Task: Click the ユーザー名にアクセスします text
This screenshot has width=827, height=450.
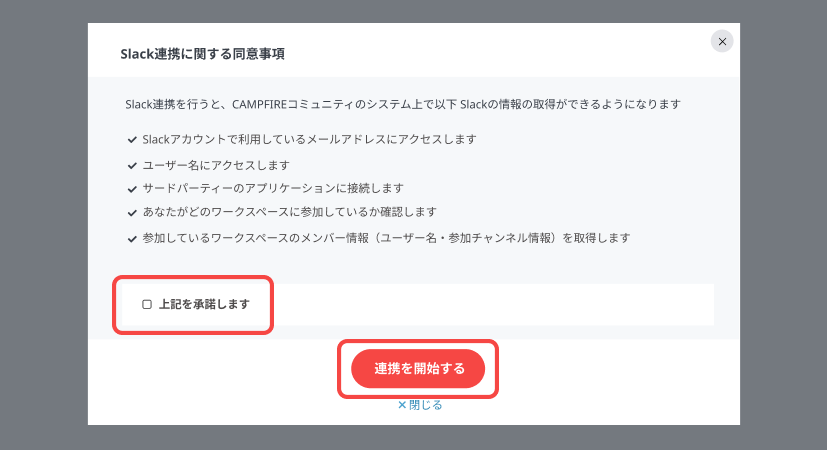Action: click(216, 164)
